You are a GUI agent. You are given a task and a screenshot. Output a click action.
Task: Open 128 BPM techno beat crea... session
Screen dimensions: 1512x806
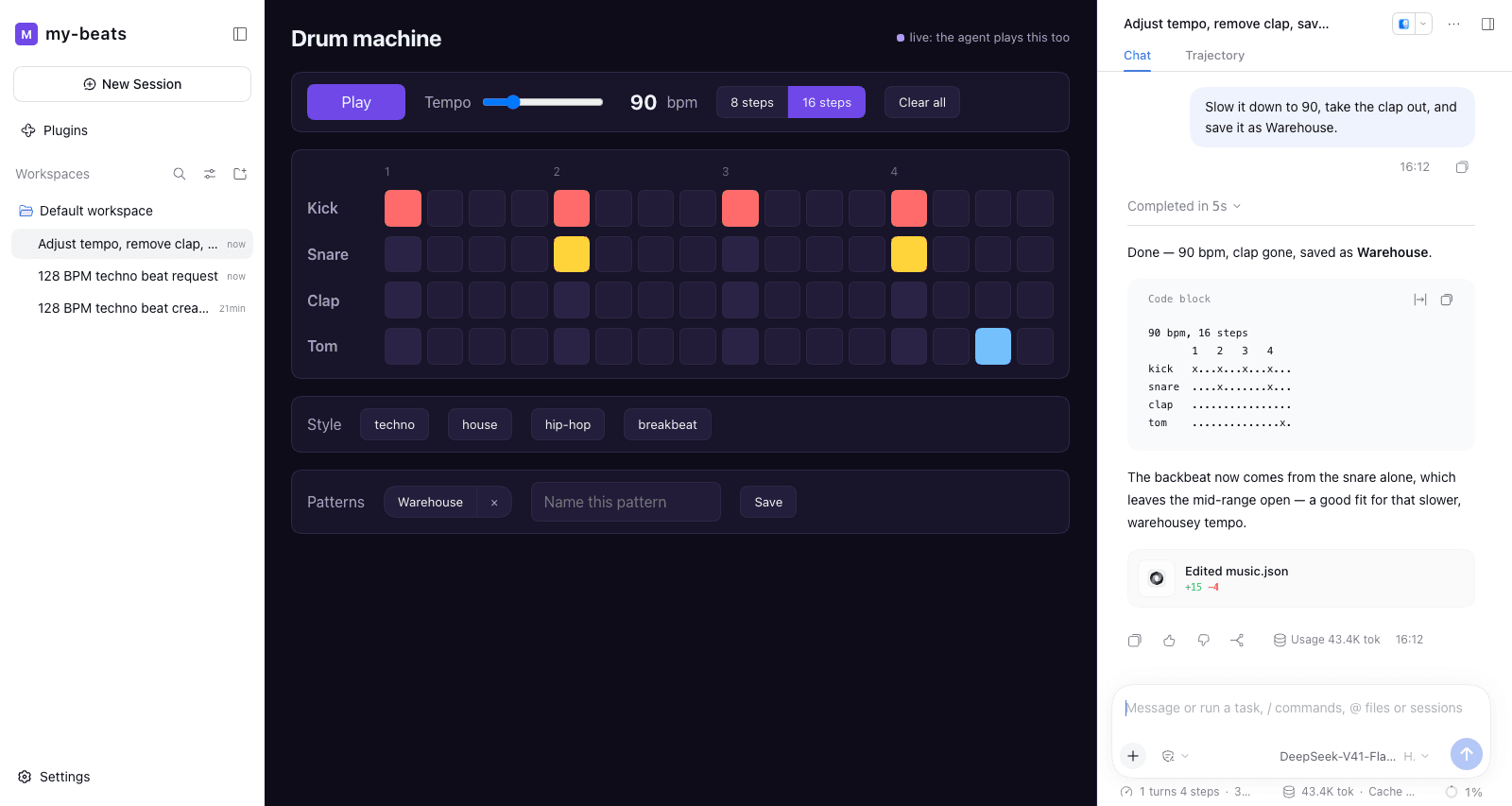[132, 308]
